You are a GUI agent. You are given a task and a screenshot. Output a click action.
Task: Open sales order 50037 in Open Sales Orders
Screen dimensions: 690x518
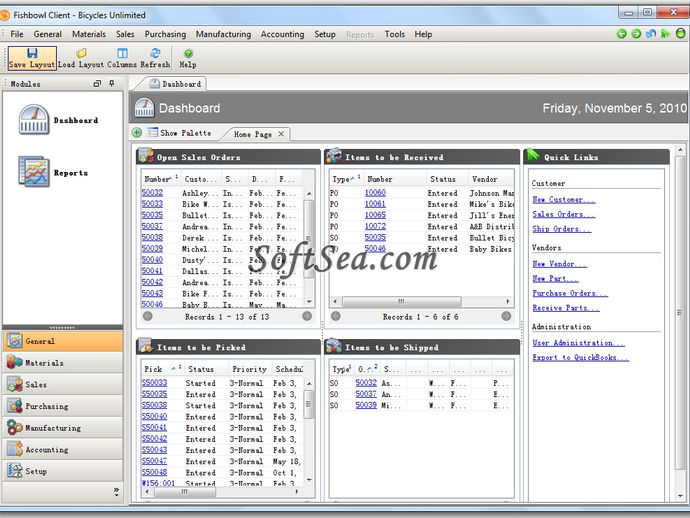click(x=152, y=226)
